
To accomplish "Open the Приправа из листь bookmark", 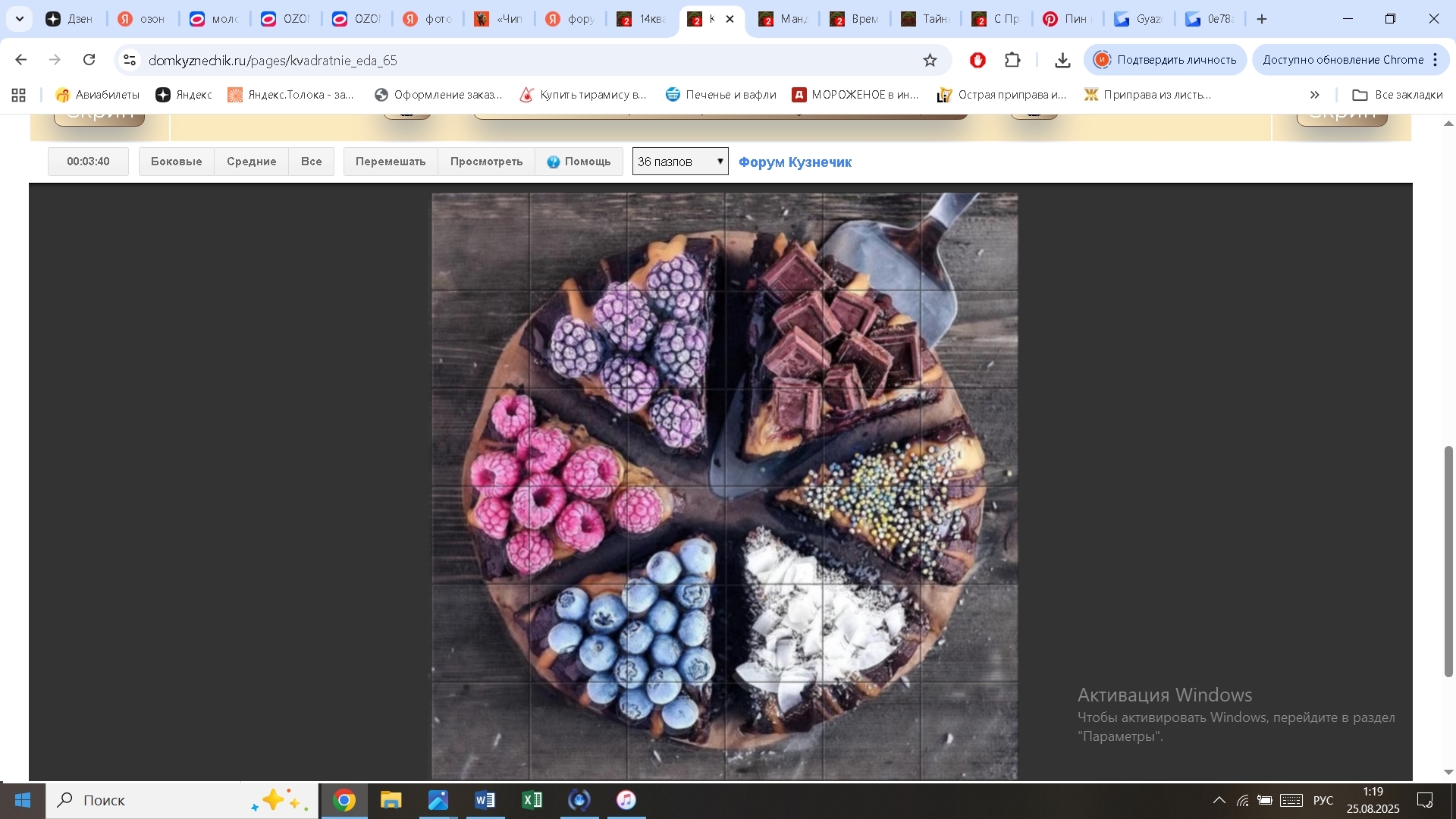I will pyautogui.click(x=1147, y=95).
